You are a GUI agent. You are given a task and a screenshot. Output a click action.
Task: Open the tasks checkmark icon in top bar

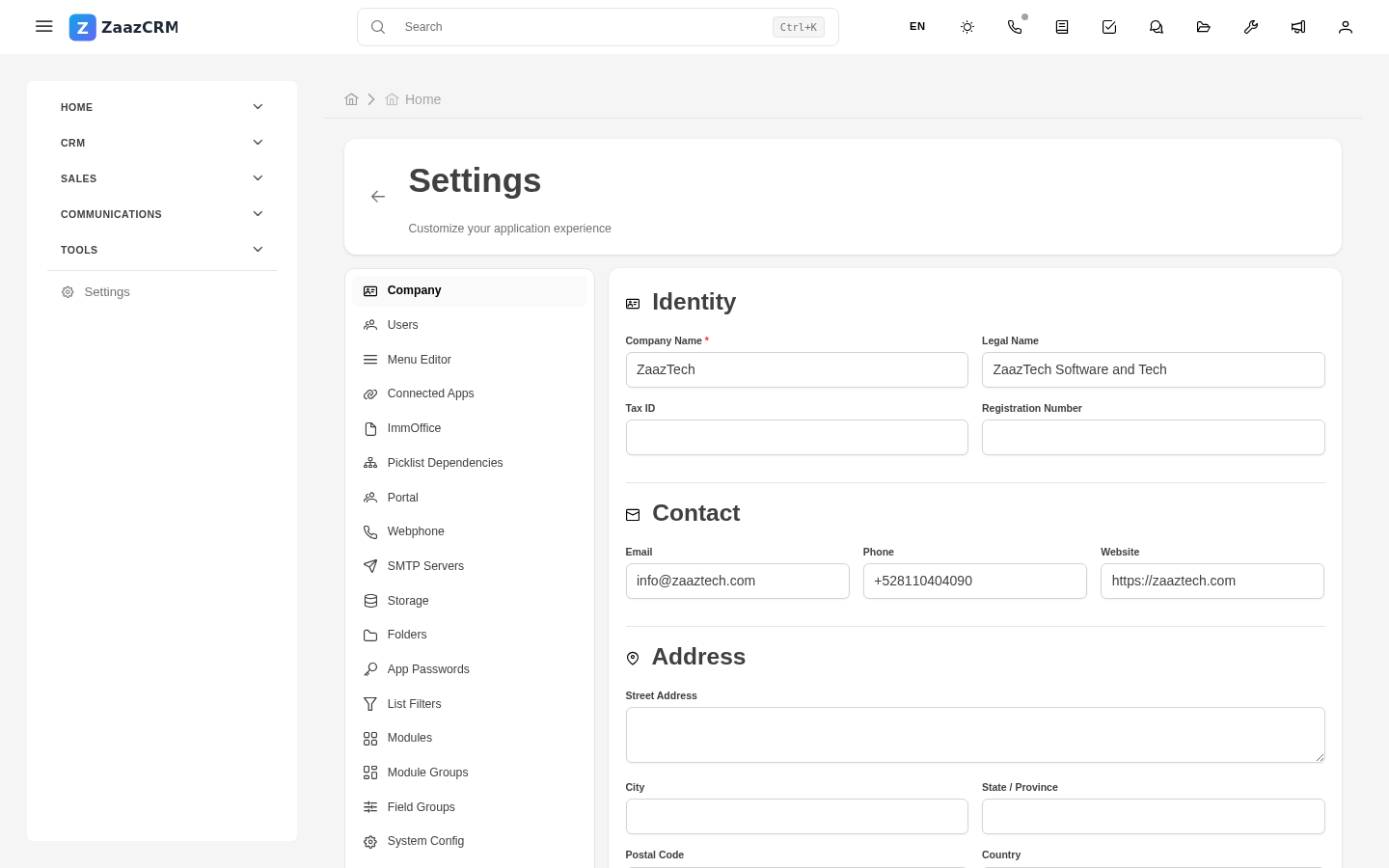click(1109, 27)
